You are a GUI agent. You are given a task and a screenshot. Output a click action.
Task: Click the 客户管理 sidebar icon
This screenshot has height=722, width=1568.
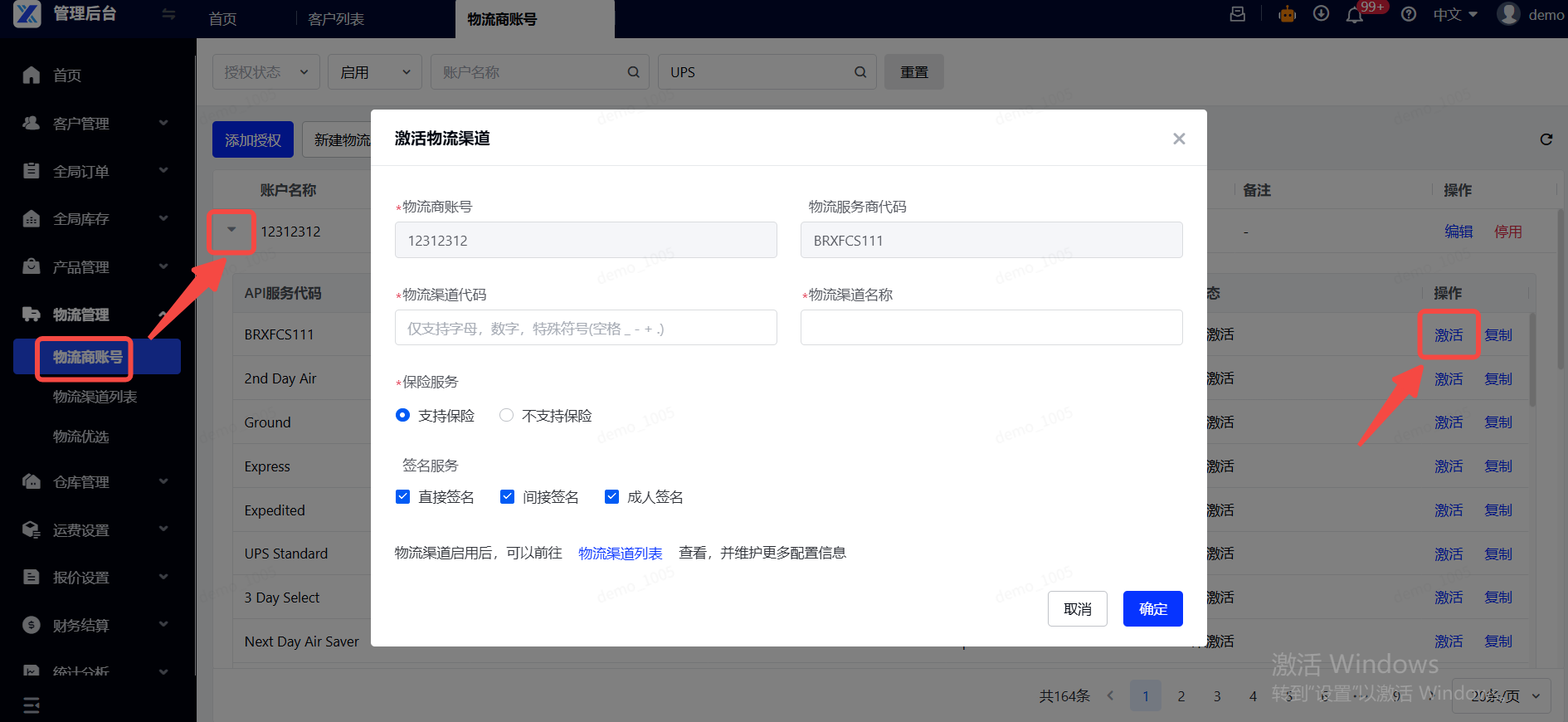coord(32,123)
